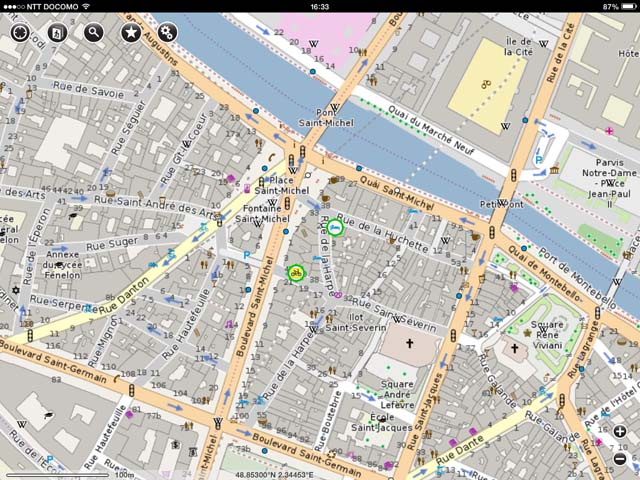Tap the Quai du Marché Neuf label
The image size is (640, 480).
pyautogui.click(x=431, y=130)
